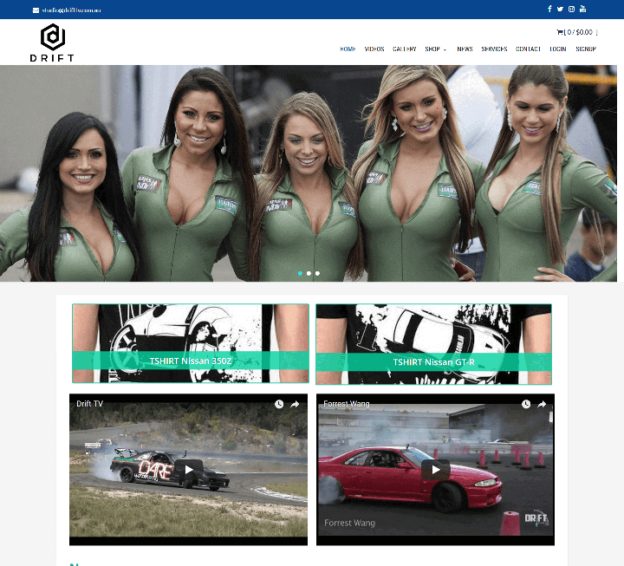Screen dimensions: 624x566
Task: Open the Instagram social icon
Action: point(571,9)
